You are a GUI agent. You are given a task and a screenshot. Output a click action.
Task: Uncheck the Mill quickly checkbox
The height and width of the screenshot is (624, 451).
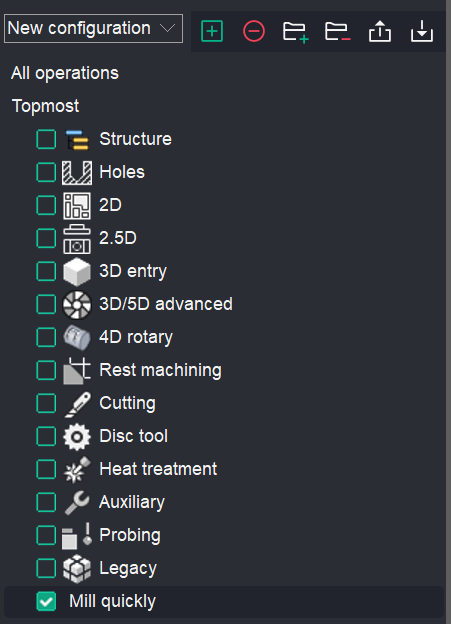[46, 601]
